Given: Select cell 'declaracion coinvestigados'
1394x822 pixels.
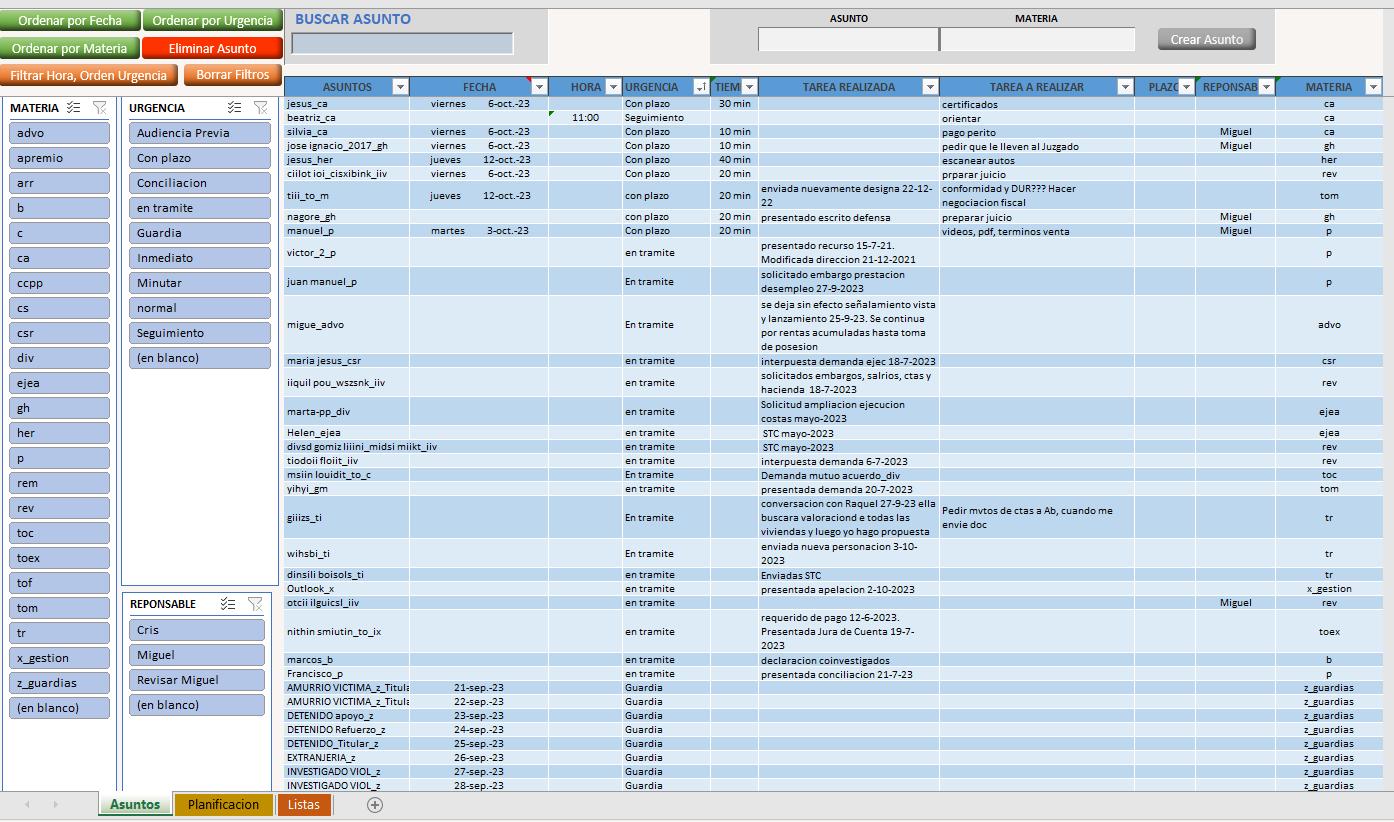Looking at the screenshot, I should coord(849,660).
